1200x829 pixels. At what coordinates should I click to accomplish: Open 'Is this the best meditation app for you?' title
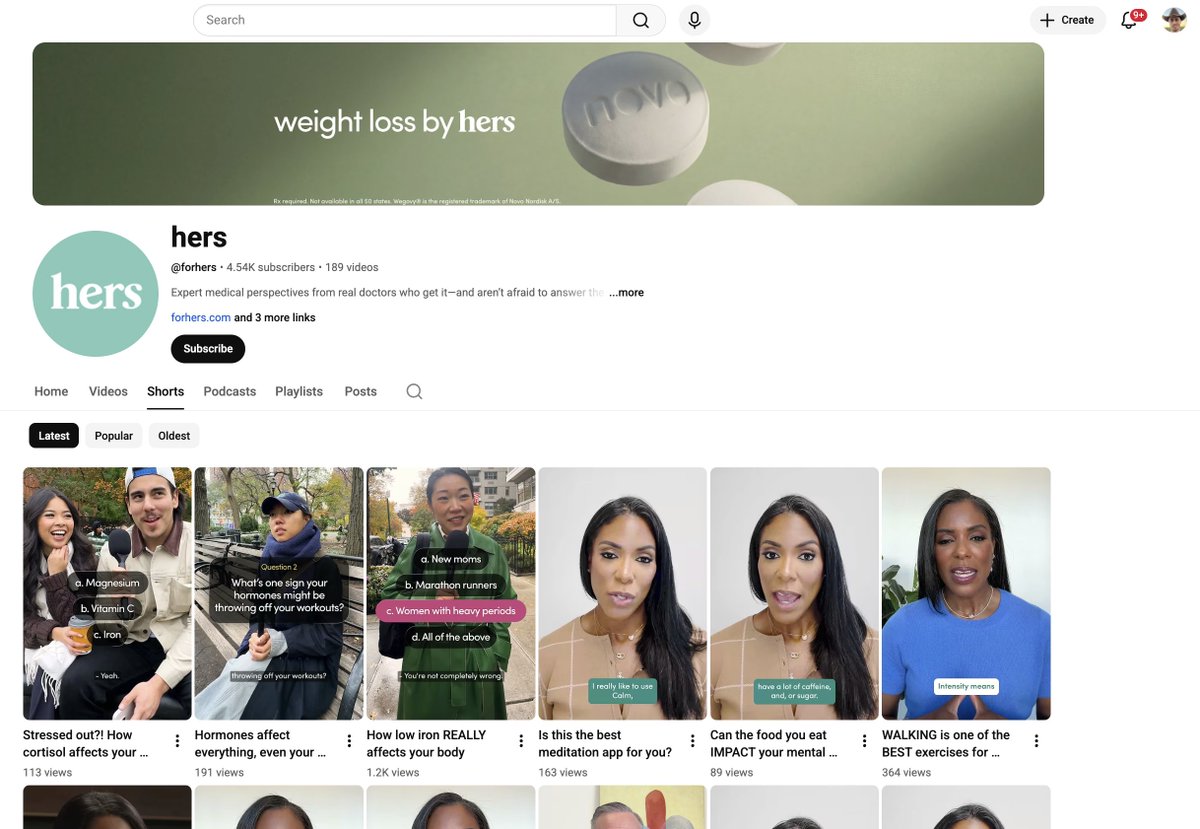click(605, 744)
